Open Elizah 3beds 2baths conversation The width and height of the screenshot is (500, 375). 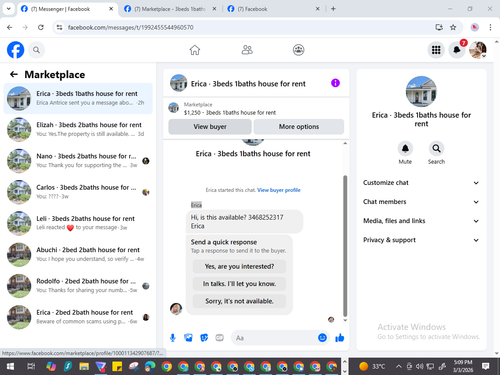click(78, 129)
